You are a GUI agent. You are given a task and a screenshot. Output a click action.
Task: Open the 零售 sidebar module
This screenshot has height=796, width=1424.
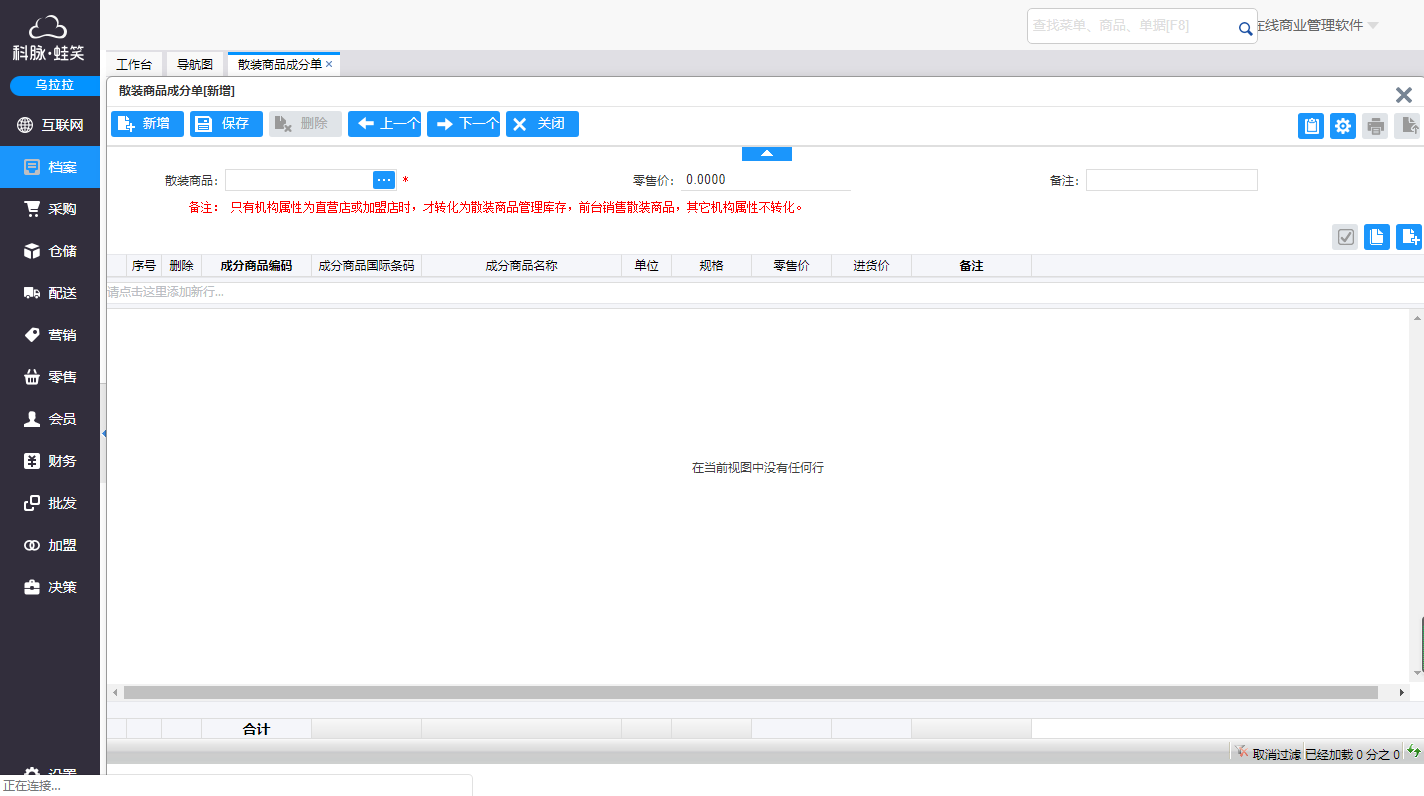[50, 377]
